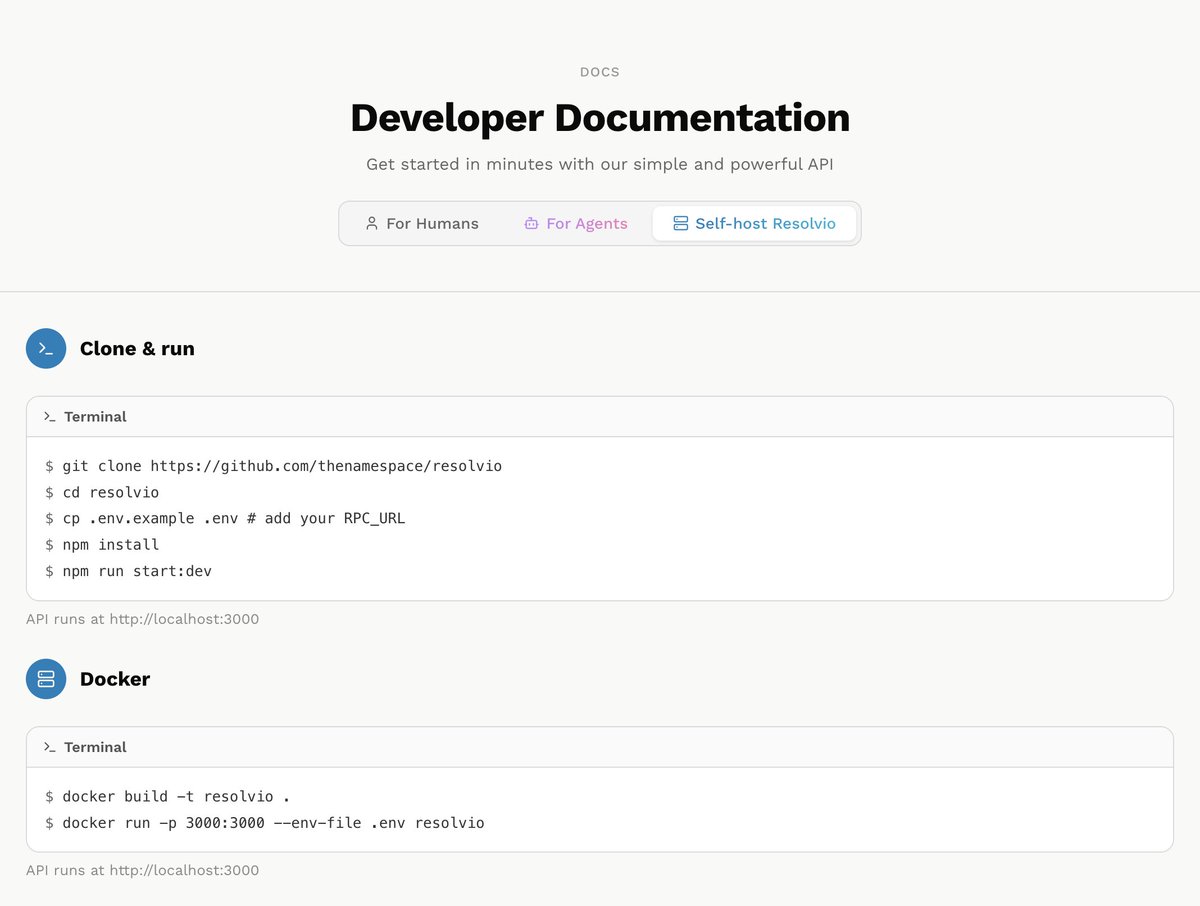The width and height of the screenshot is (1200, 906).
Task: Click the 'Get started in minutes' subtitle
Action: tap(600, 164)
